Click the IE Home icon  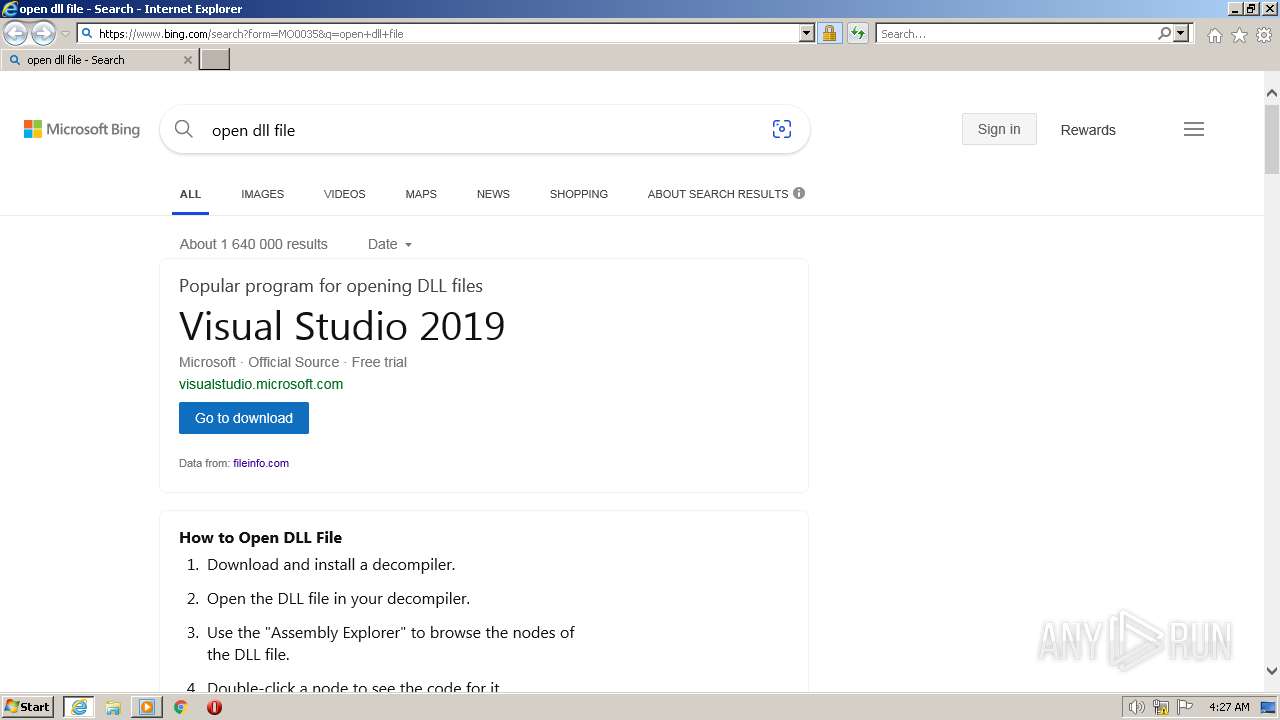point(1214,35)
